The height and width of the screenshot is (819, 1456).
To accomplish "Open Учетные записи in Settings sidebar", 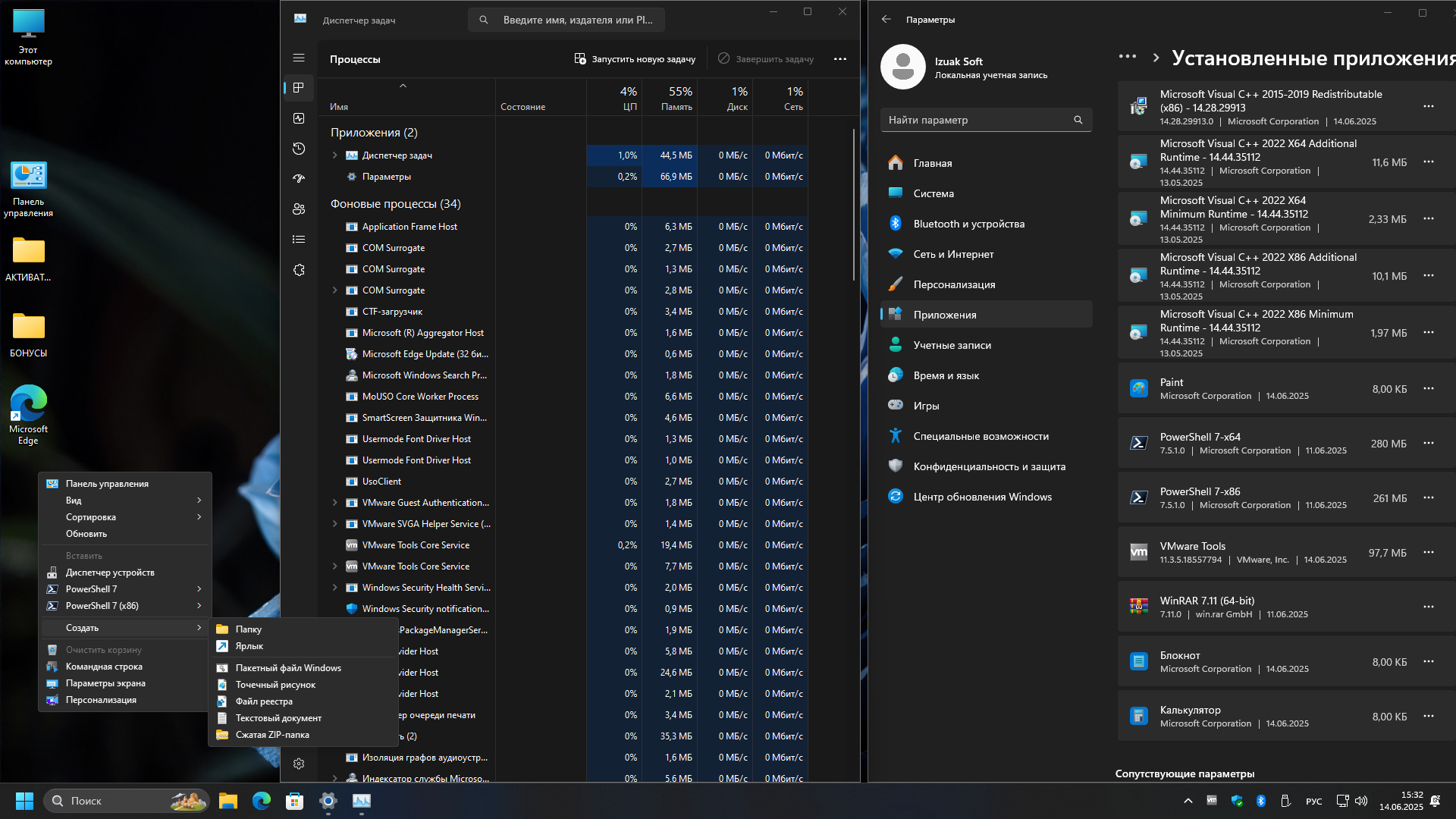I will click(x=986, y=345).
